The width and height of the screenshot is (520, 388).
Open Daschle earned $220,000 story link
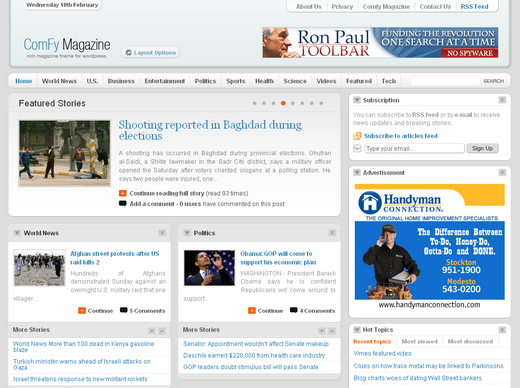[254, 356]
